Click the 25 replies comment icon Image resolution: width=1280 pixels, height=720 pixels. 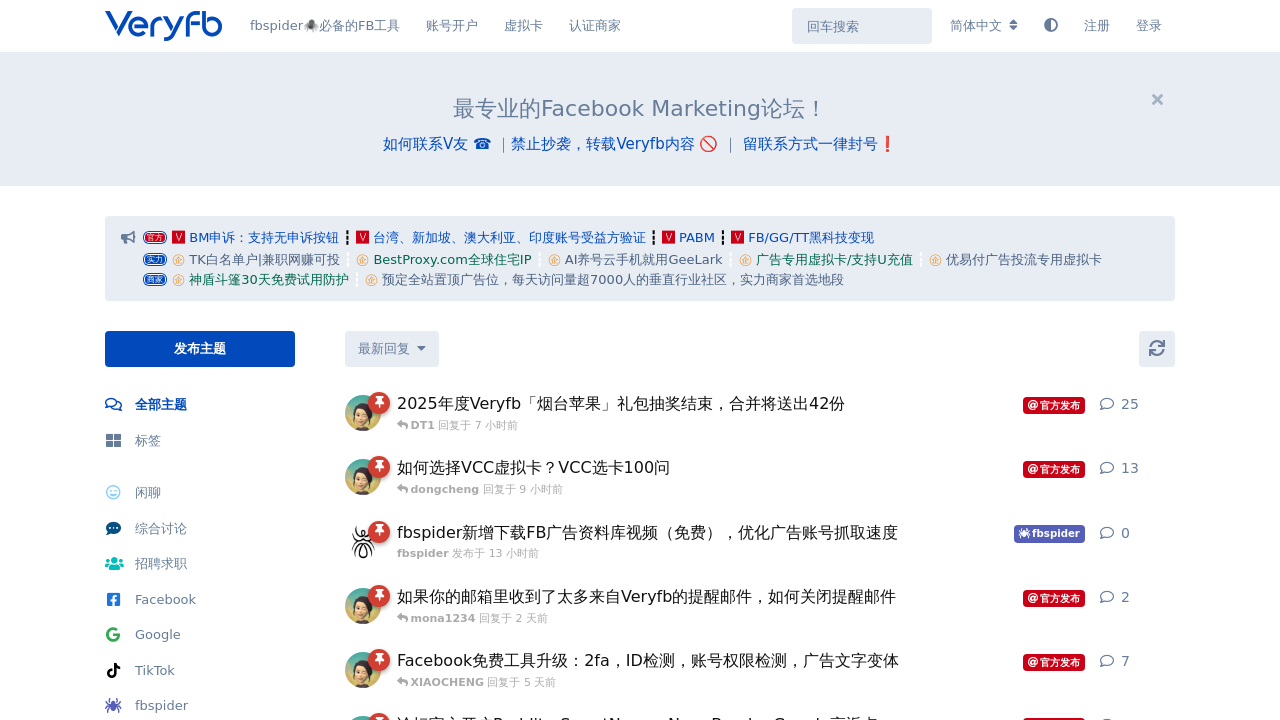coord(1107,404)
